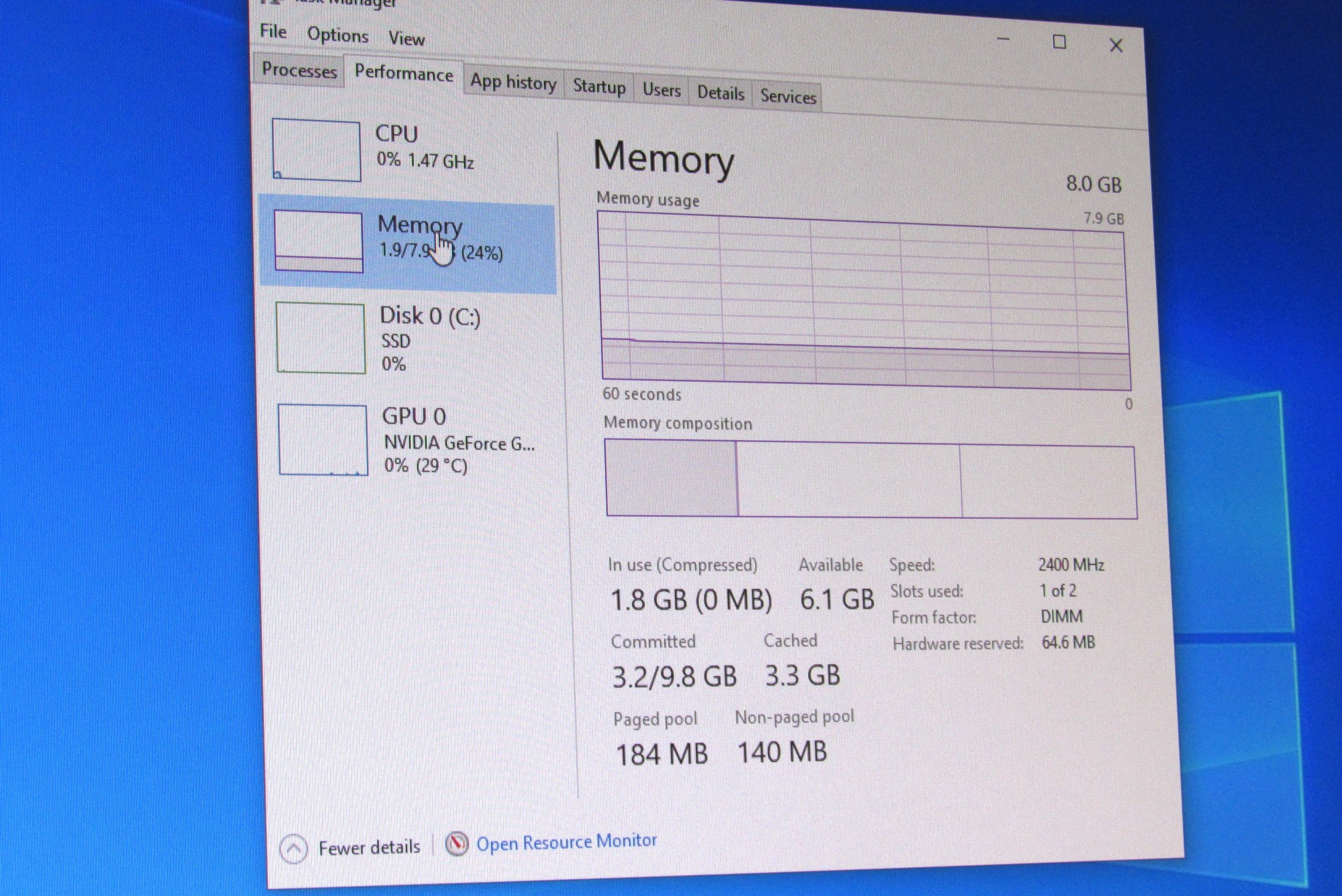Maximize the Task Manager window
1342x896 pixels.
[x=1059, y=43]
